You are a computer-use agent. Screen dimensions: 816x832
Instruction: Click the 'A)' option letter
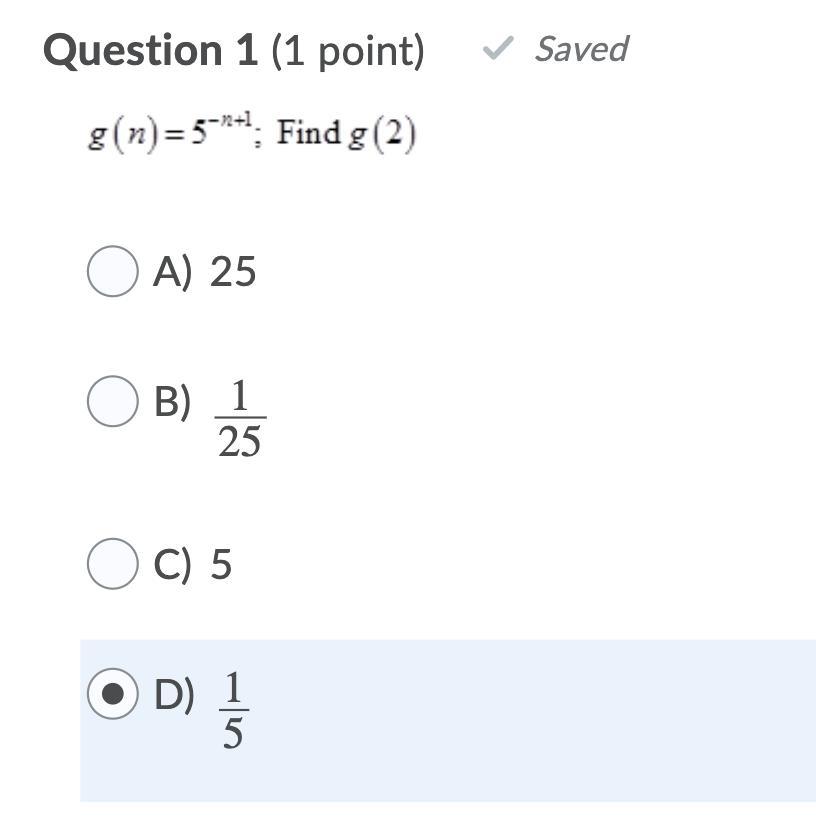coord(172,272)
